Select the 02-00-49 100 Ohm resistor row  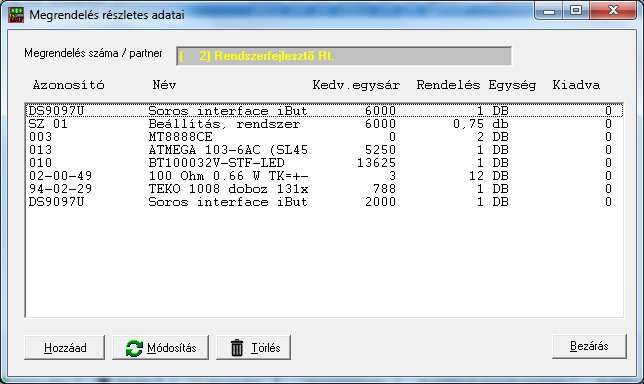click(x=324, y=176)
